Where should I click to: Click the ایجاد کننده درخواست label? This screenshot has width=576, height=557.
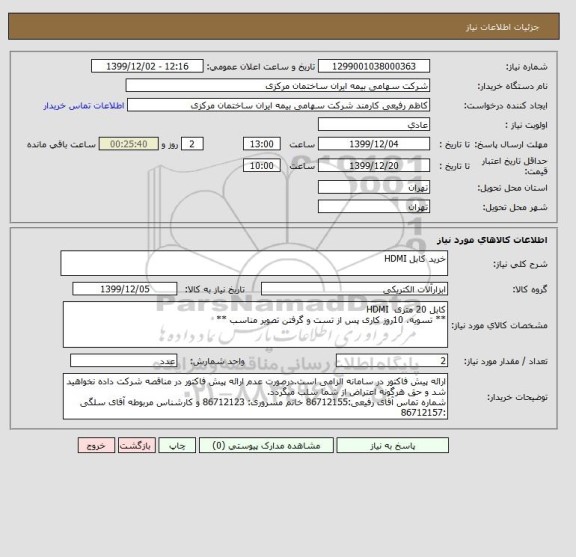[505, 106]
